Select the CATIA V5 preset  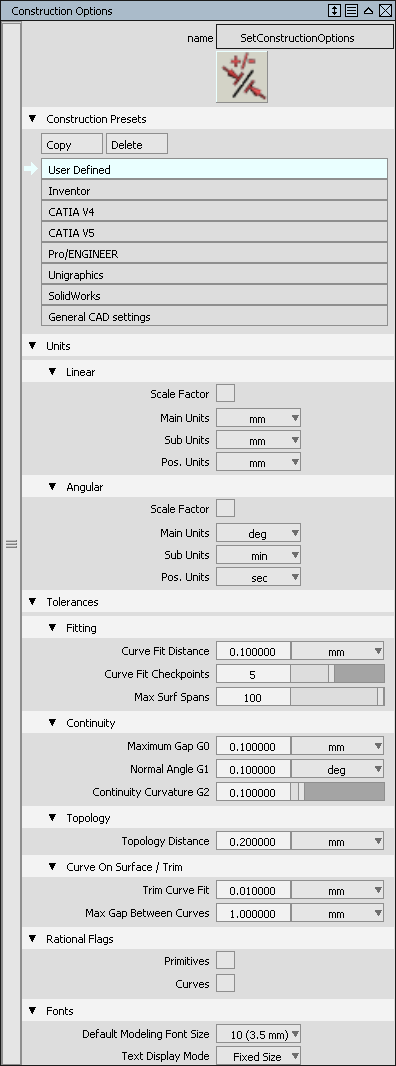214,233
